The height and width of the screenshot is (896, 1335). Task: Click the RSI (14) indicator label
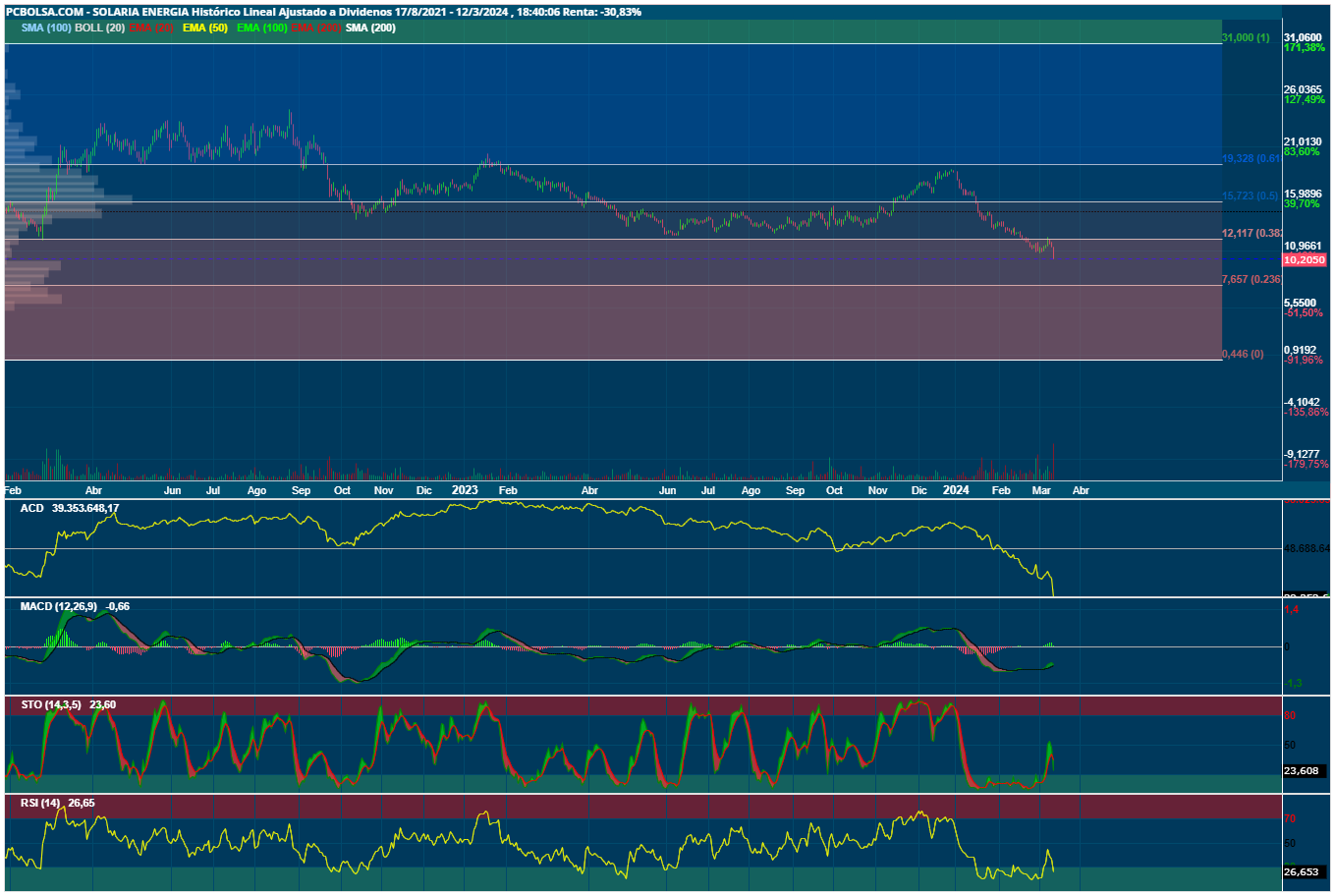tap(40, 803)
